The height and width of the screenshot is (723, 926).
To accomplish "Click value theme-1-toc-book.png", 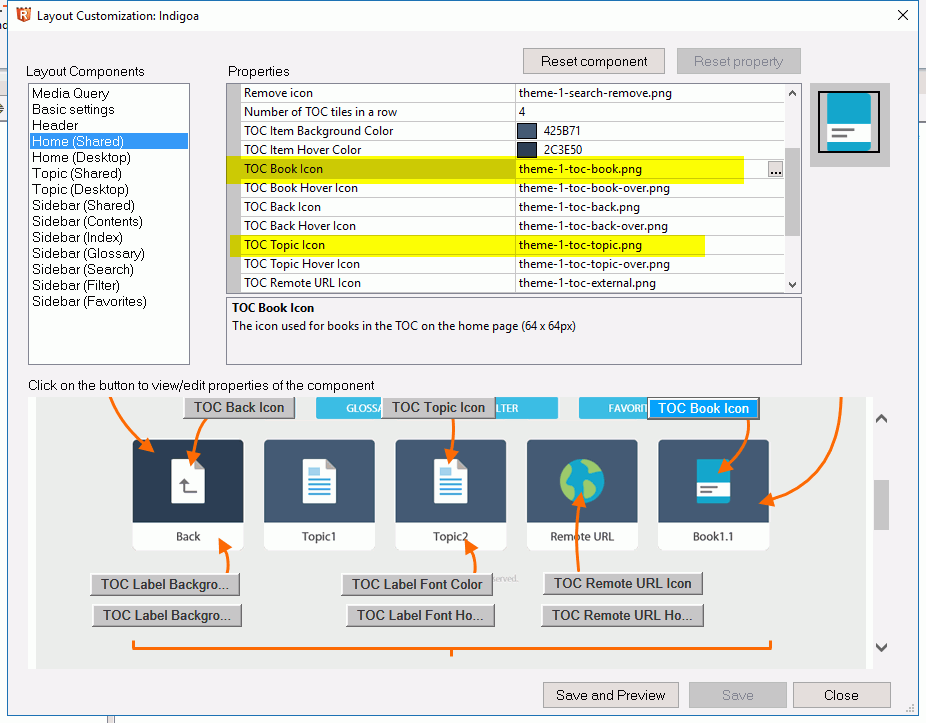I will click(580, 170).
